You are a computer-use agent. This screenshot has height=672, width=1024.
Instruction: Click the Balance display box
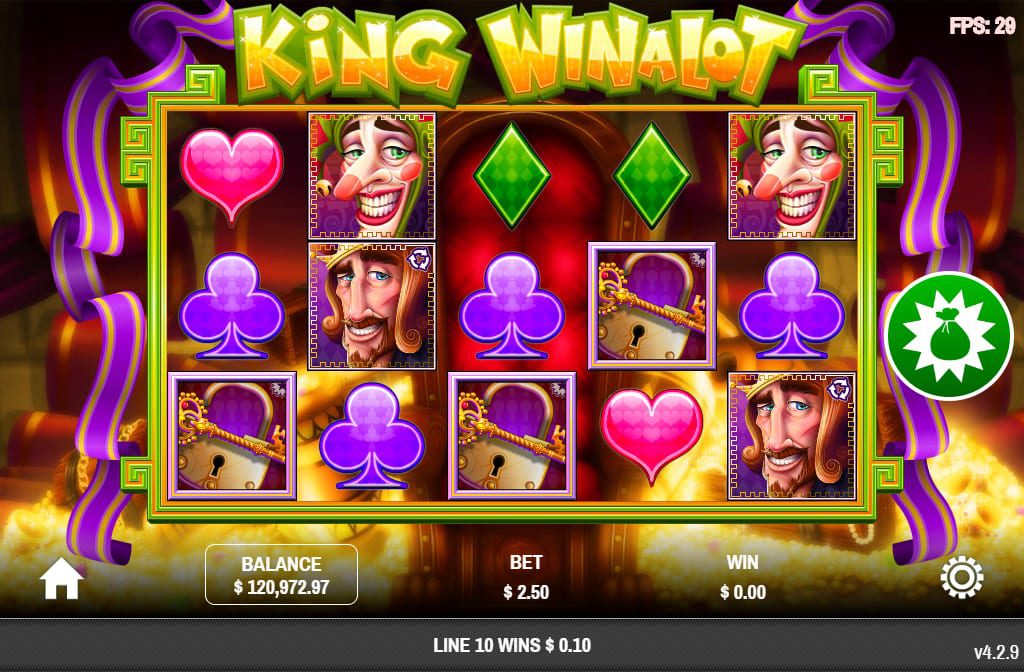pos(281,575)
